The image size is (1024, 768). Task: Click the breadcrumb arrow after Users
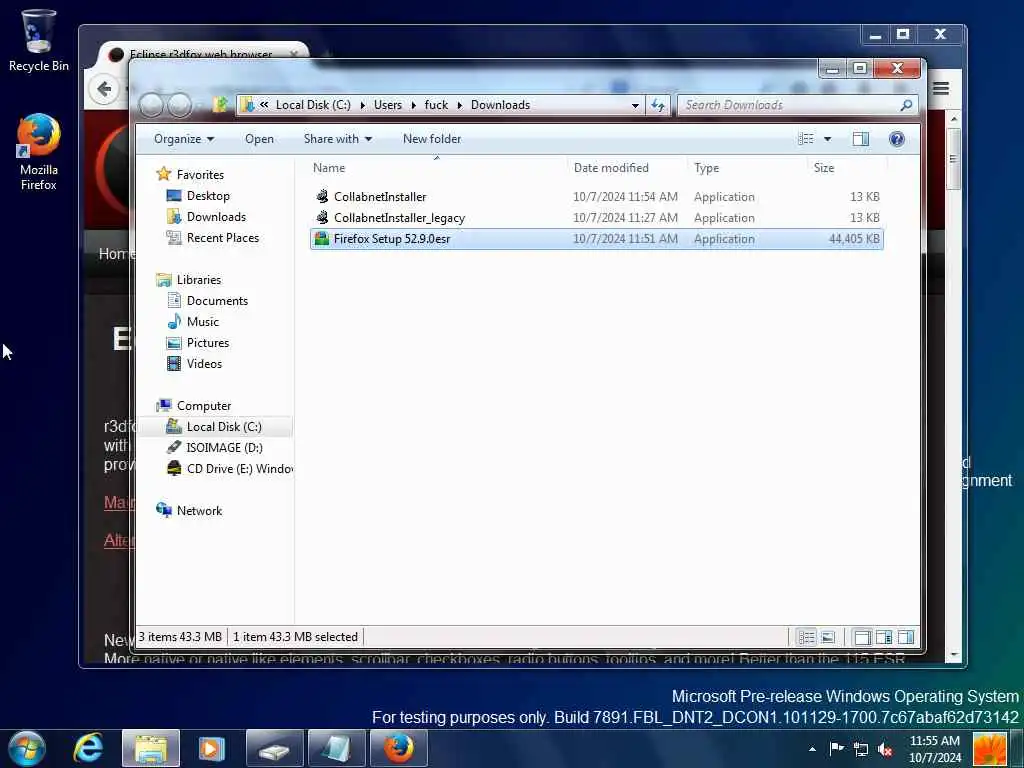pyautogui.click(x=413, y=105)
